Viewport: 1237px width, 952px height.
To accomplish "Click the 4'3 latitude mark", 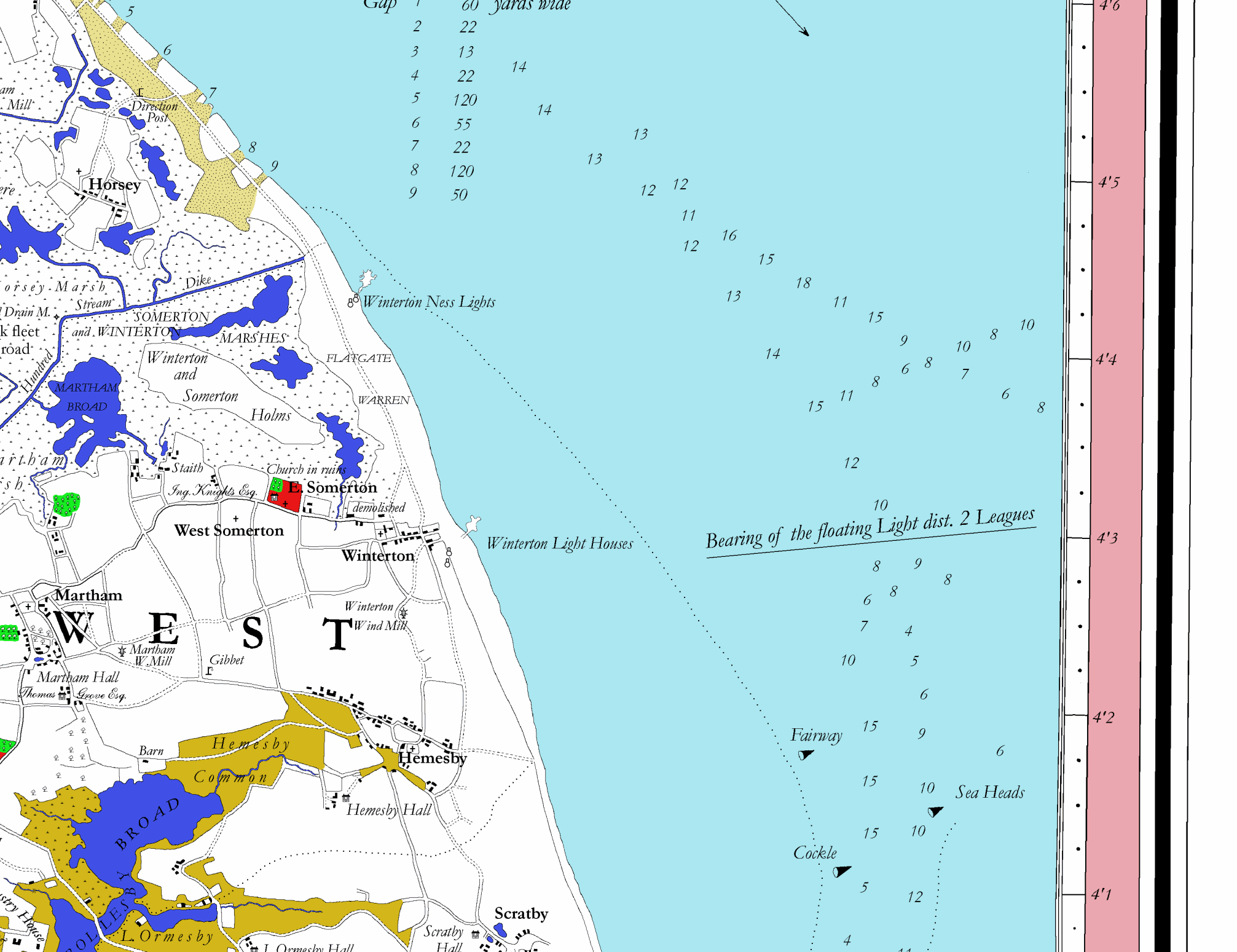I will (x=1107, y=538).
